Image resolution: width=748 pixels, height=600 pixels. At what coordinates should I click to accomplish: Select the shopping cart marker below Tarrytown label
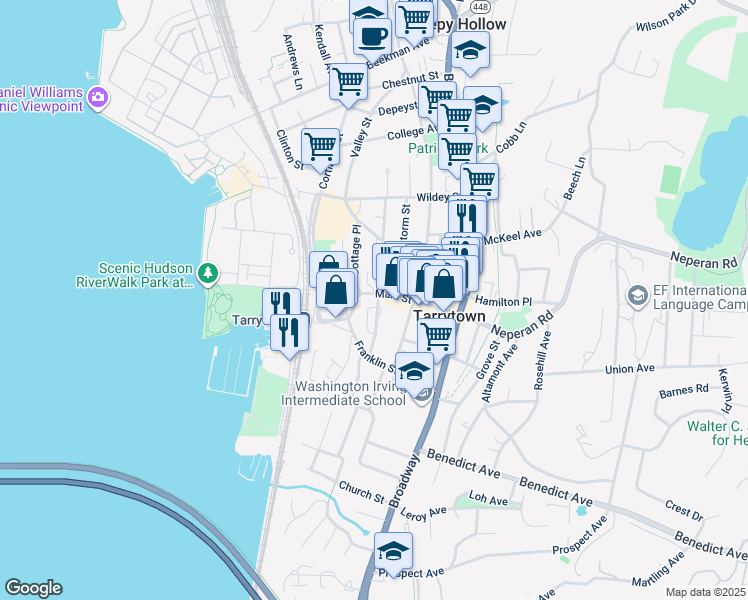tap(436, 337)
